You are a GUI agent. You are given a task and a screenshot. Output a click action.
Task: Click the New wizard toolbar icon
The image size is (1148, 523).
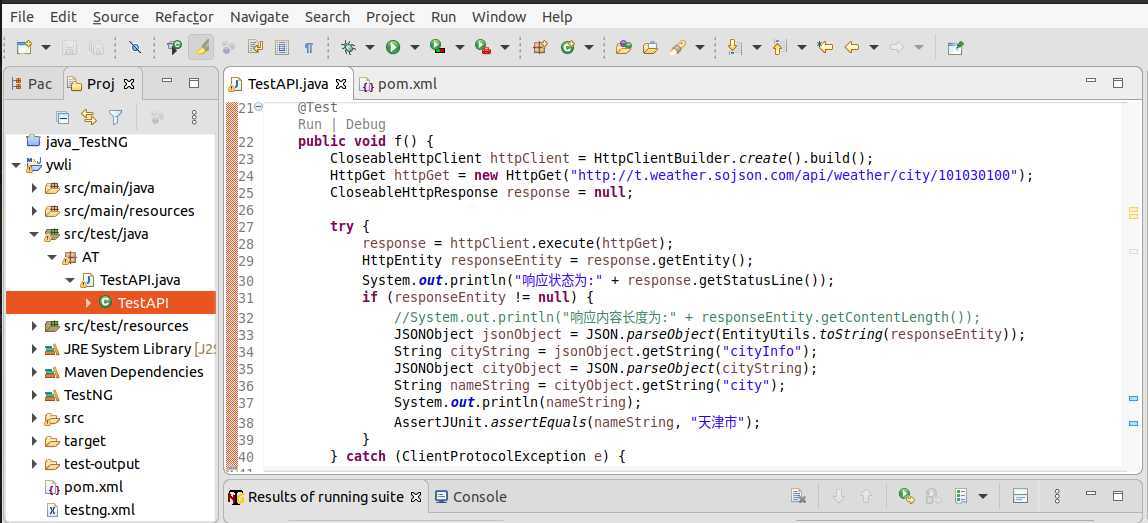pos(24,48)
